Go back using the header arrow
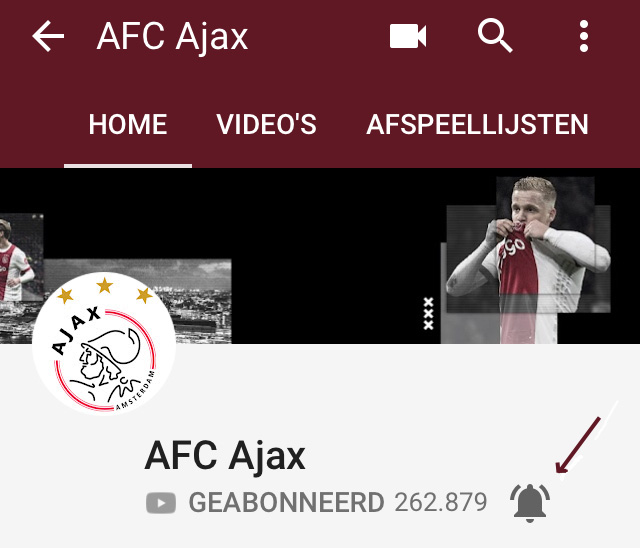Screen dimensions: 640x558 (48, 36)
